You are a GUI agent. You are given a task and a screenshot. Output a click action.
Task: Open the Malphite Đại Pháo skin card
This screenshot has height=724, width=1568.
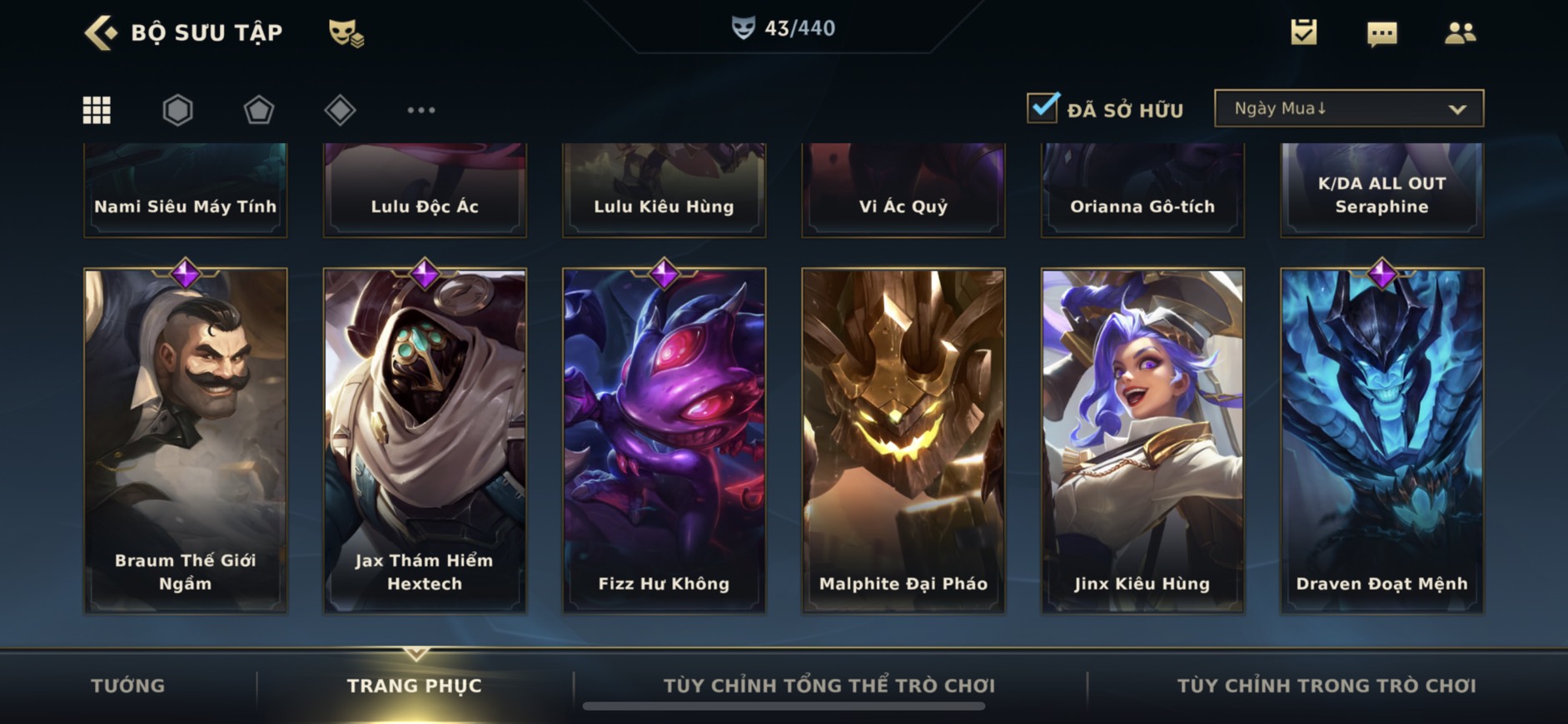tap(903, 440)
